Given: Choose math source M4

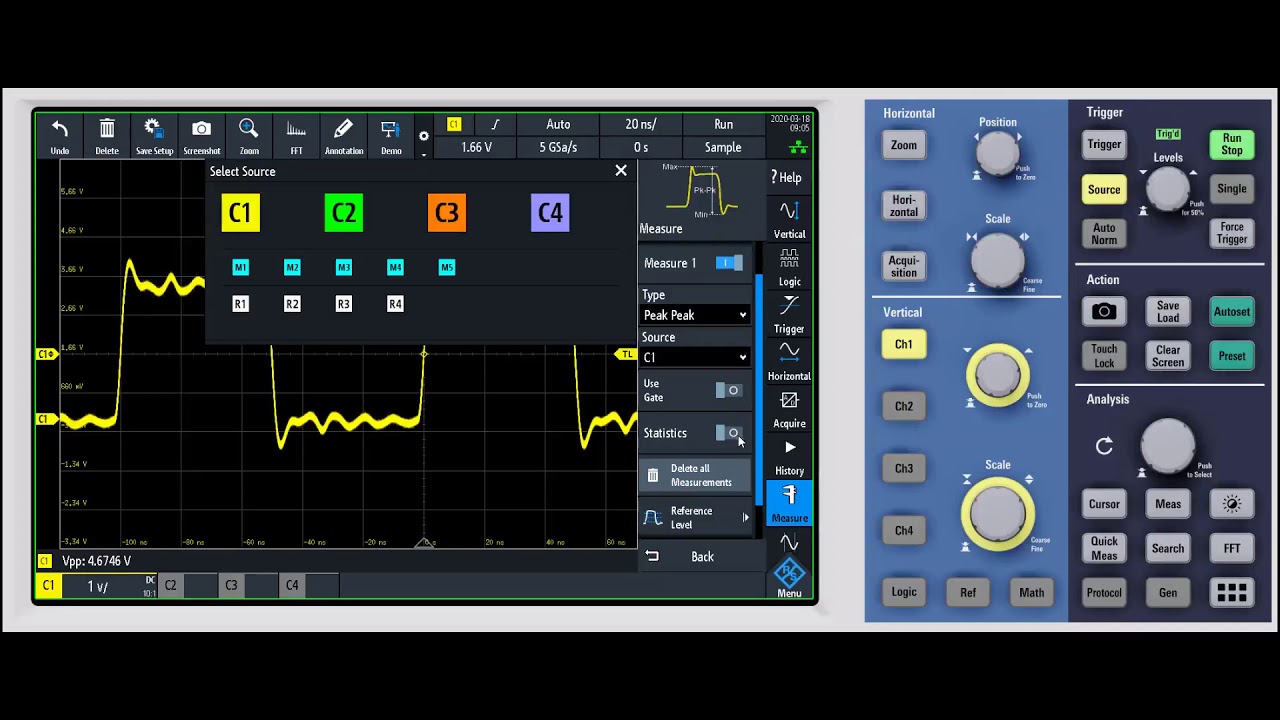Looking at the screenshot, I should coord(395,267).
